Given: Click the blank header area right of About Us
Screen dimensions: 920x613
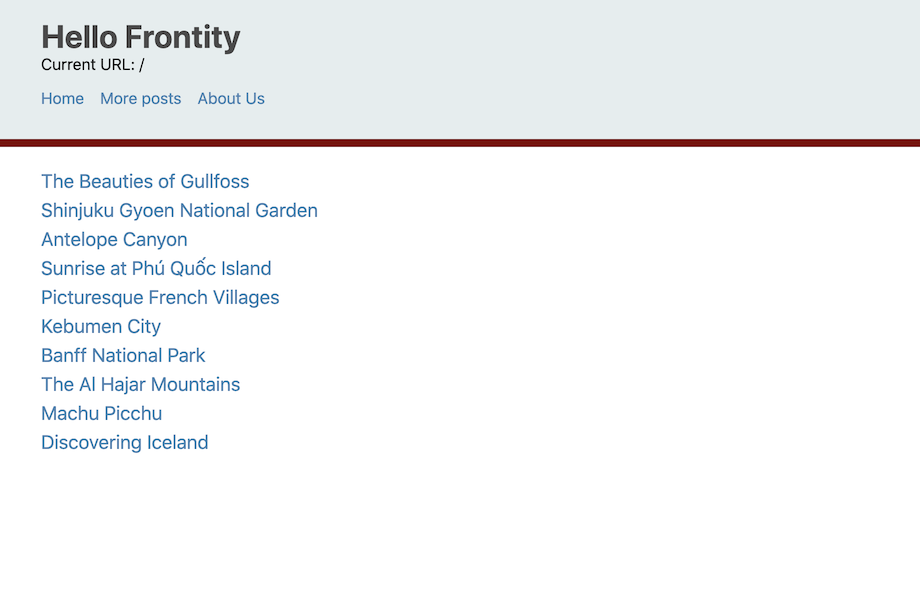Looking at the screenshot, I should tap(600, 98).
